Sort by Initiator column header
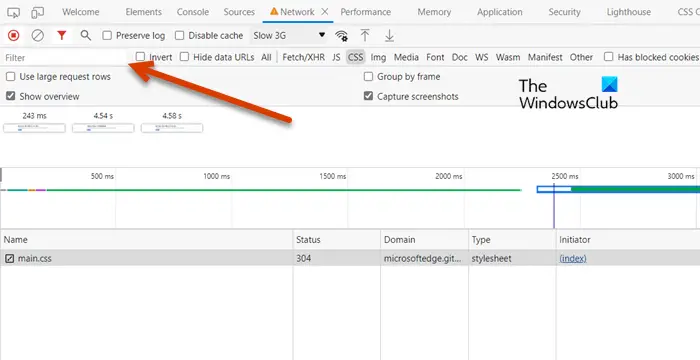Viewport: 700px width, 360px height. pos(628,240)
